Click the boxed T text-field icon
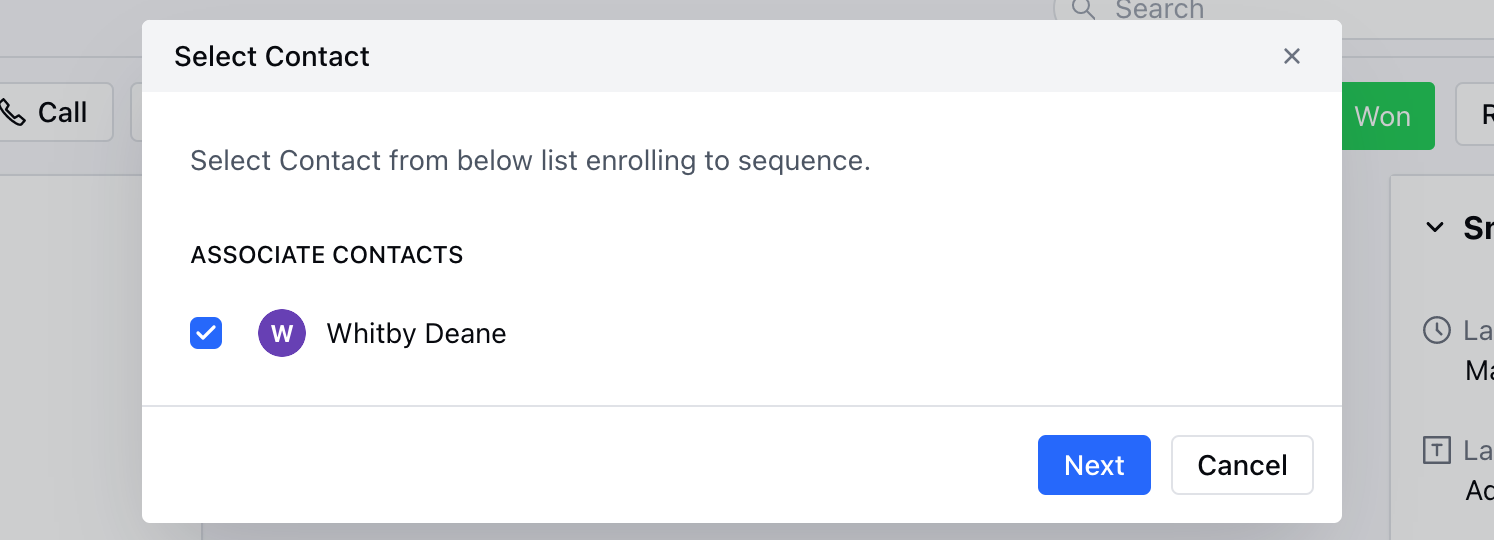The width and height of the screenshot is (1494, 540). click(1436, 451)
